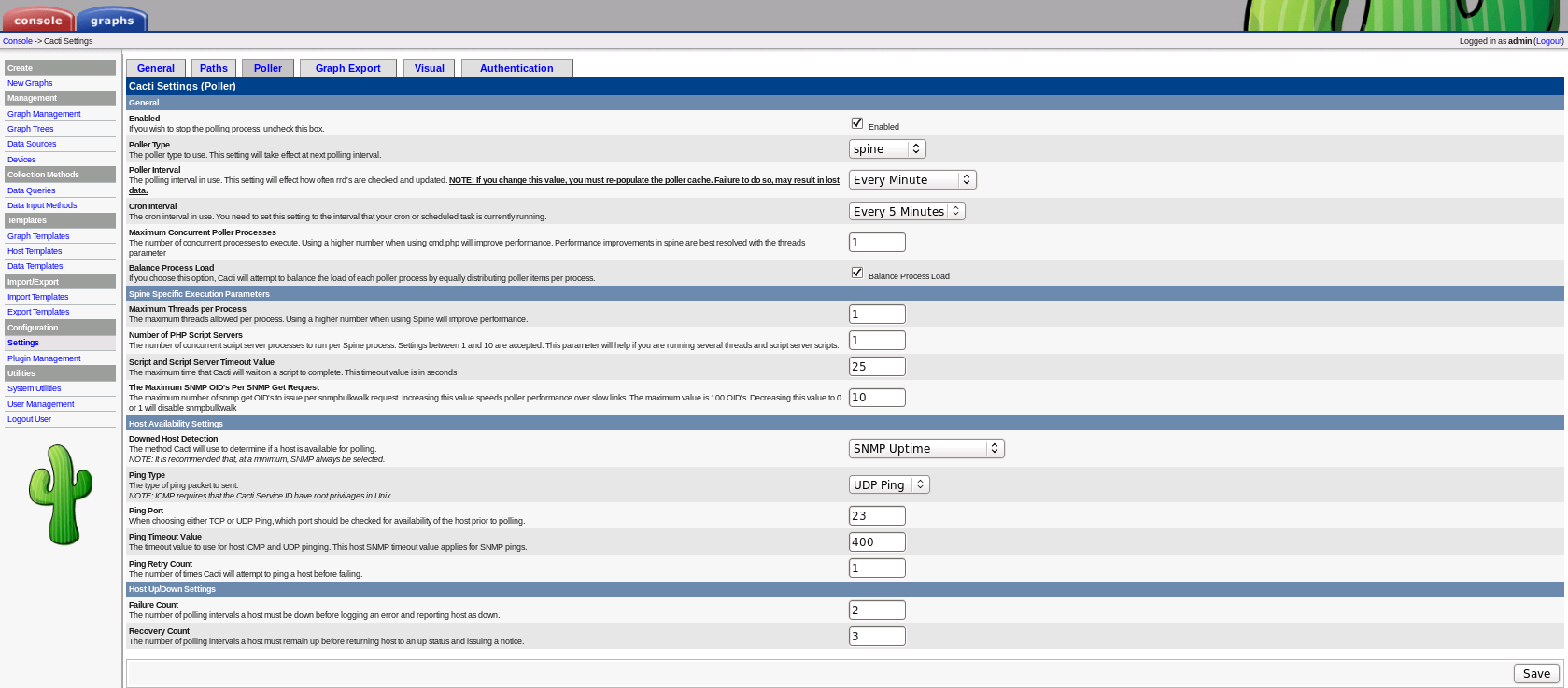Click the Host Up/Down Settings heading

pos(172,589)
